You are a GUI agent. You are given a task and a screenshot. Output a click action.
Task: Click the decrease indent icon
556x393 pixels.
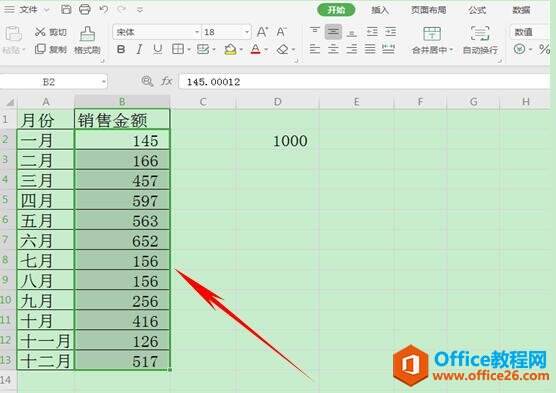point(372,32)
